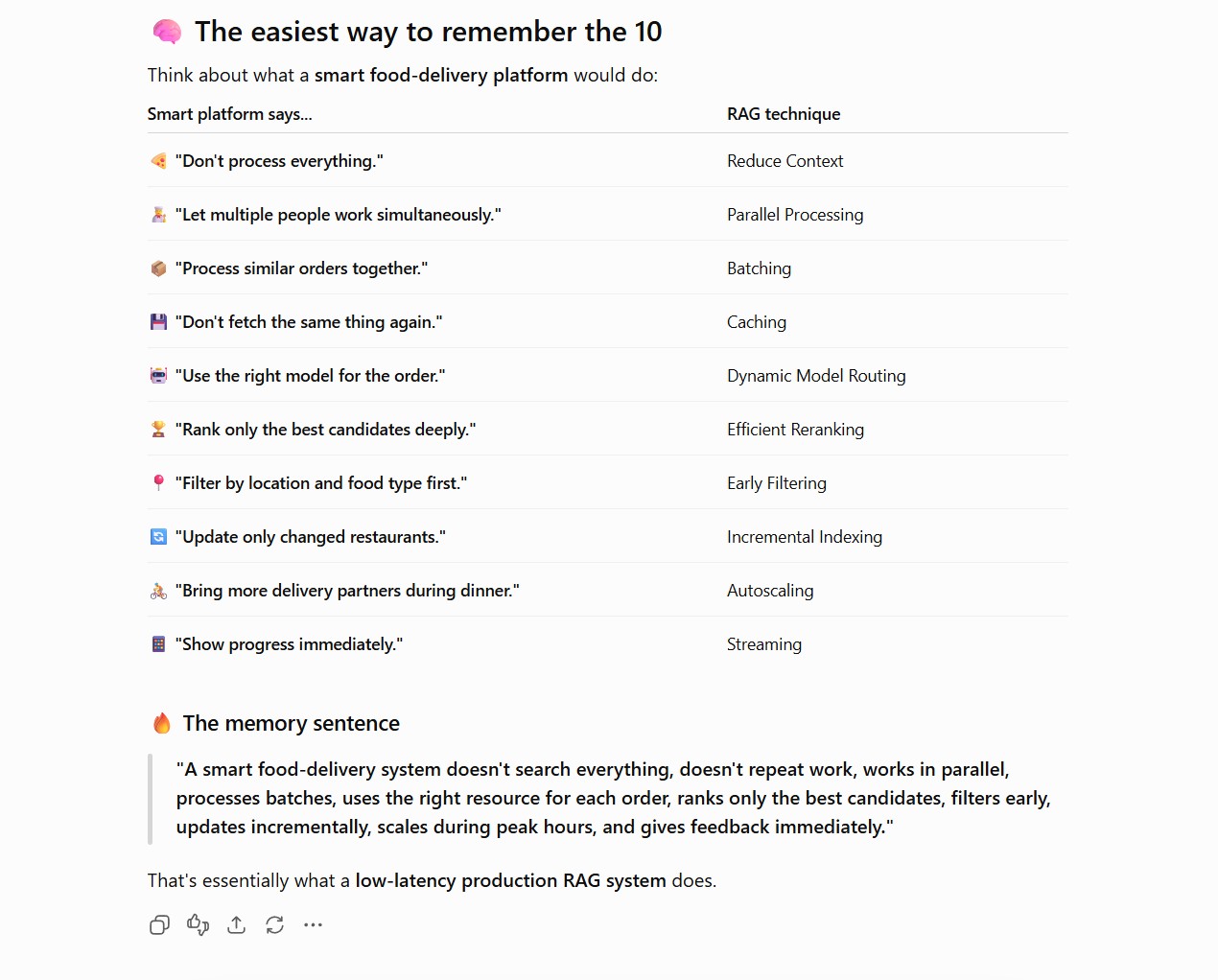This screenshot has width=1218, height=980.
Task: Click the fire emoji next to memory sentence
Action: (x=162, y=723)
